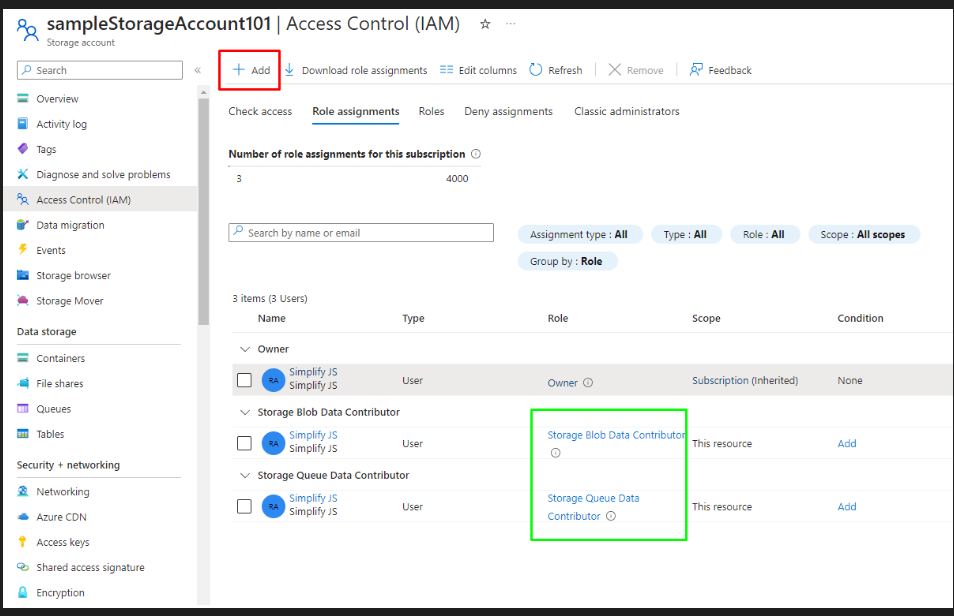Click the Feedback person icon
This screenshot has height=616, width=954.
(x=696, y=69)
